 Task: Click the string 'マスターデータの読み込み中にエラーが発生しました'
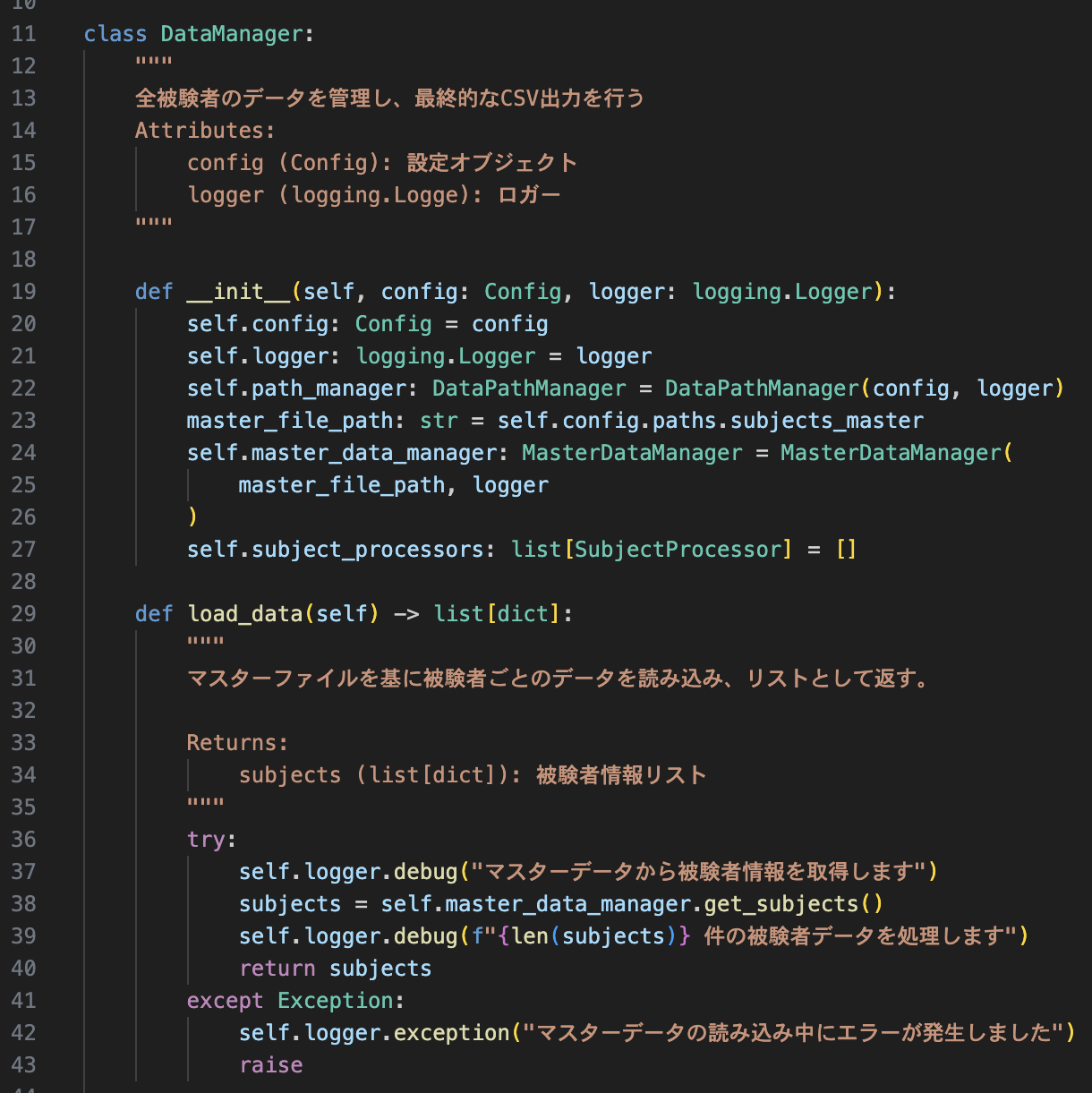794,1033
